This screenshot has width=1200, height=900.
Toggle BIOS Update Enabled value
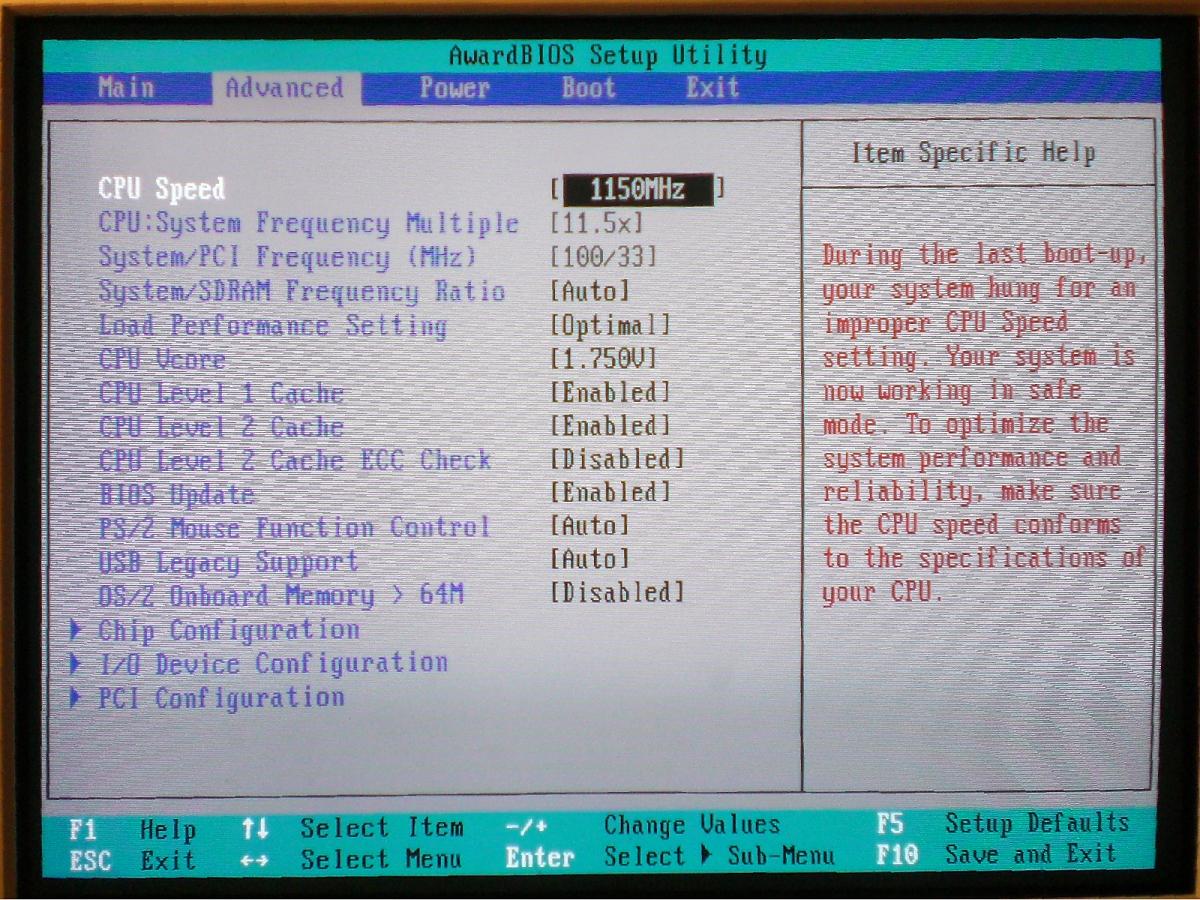coord(610,493)
